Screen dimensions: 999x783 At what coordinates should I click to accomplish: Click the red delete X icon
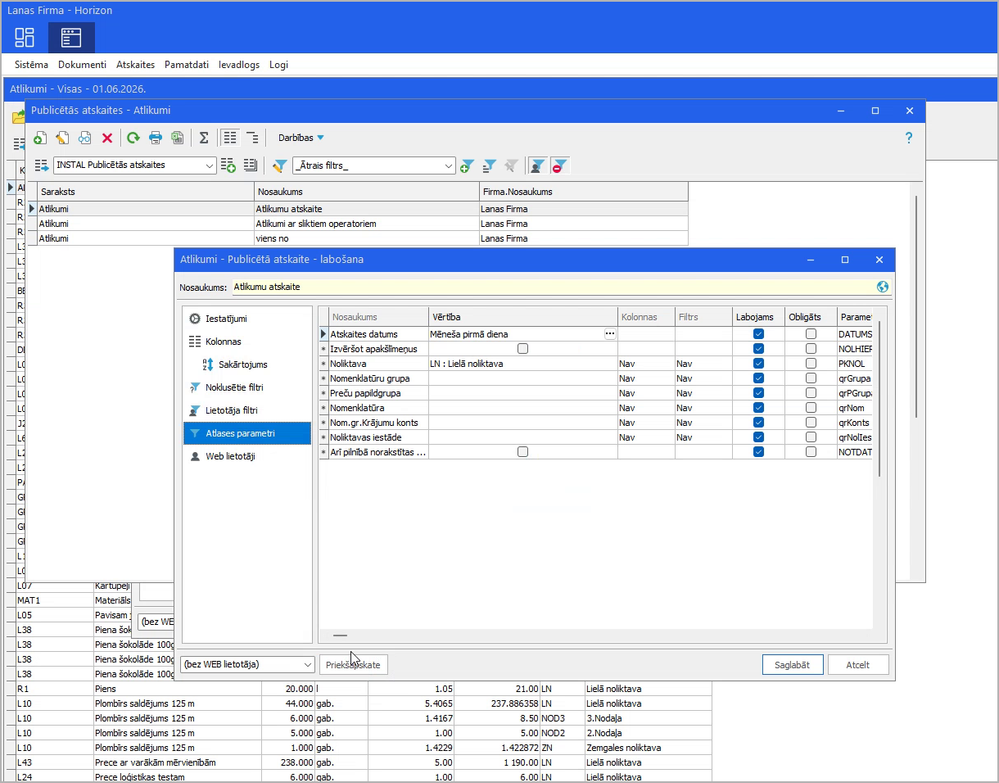107,138
